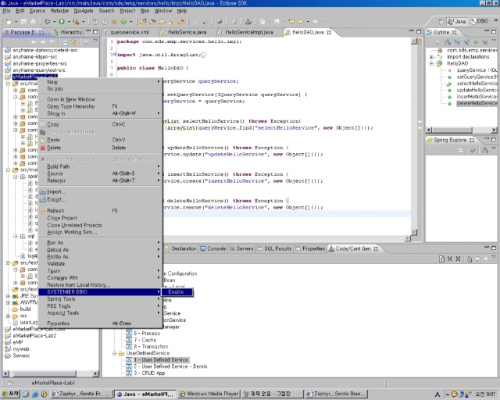Open the Build Path submenu
500x400 pixels.
click(100, 166)
